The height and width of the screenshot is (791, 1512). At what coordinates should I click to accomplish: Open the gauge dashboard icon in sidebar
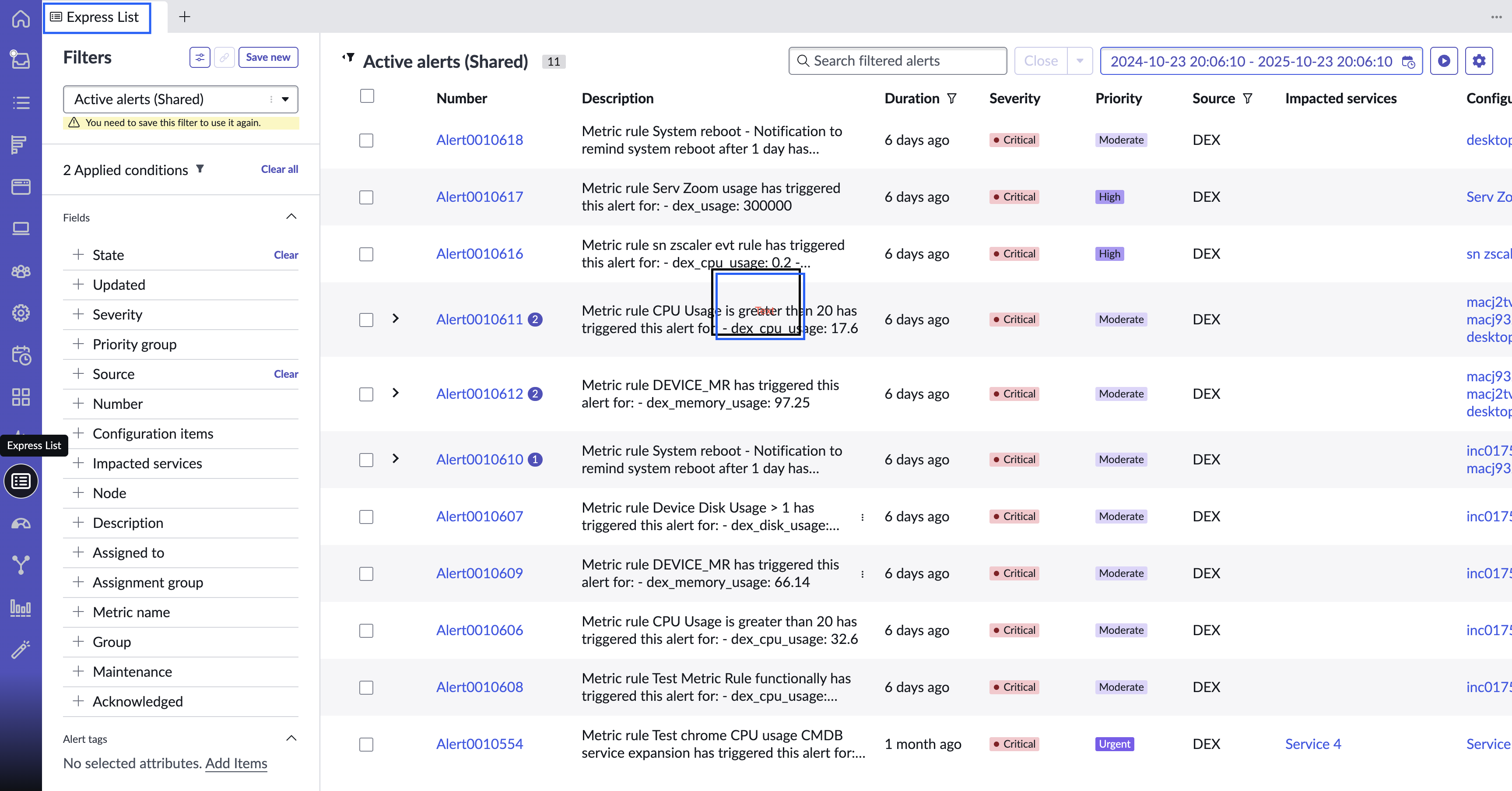pyautogui.click(x=21, y=523)
